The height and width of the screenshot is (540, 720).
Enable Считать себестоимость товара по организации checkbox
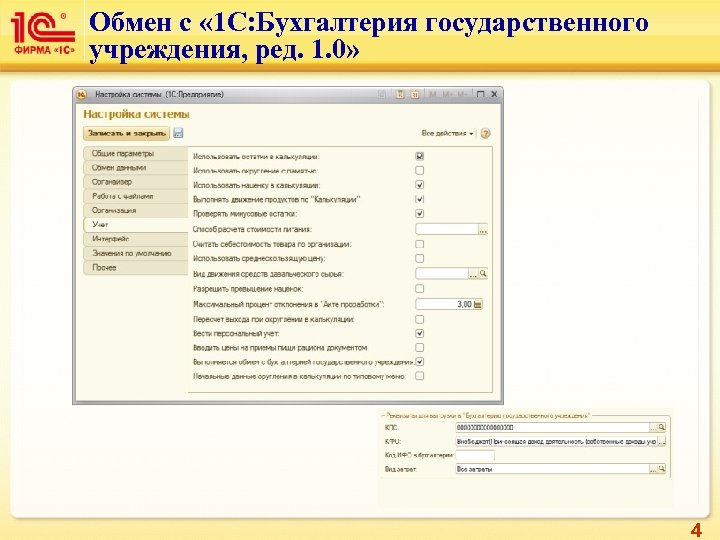point(420,244)
